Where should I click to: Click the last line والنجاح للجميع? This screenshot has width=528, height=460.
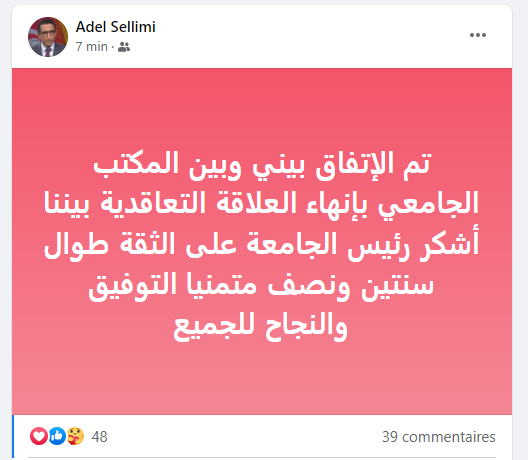click(260, 326)
